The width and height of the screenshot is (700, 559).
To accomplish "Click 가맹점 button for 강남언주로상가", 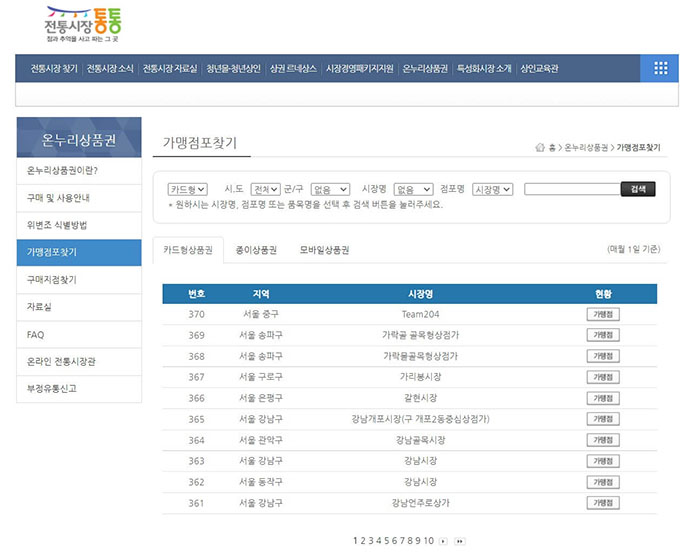I will [x=603, y=503].
